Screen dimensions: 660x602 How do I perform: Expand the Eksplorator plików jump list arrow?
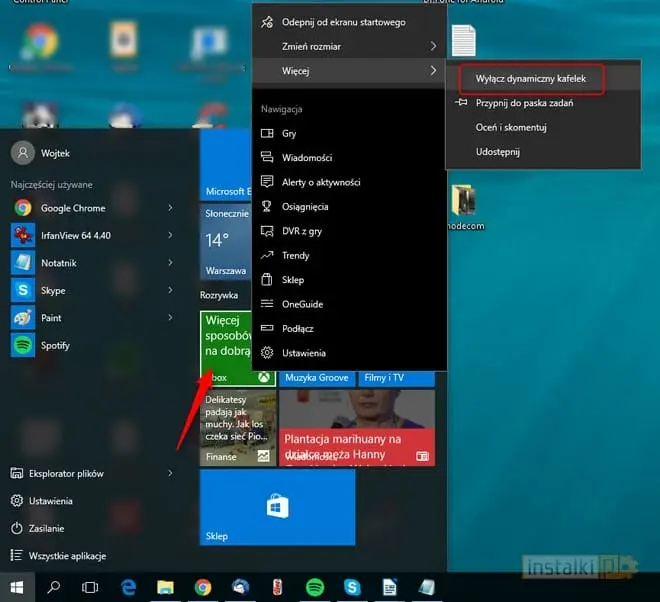(171, 474)
